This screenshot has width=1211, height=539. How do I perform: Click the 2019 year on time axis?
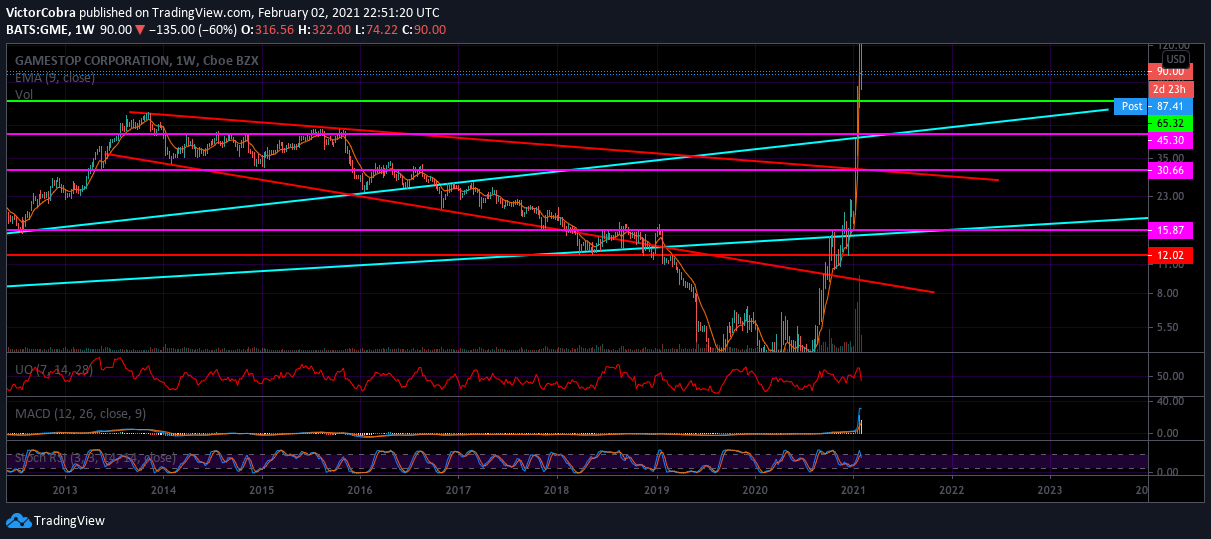coord(656,491)
